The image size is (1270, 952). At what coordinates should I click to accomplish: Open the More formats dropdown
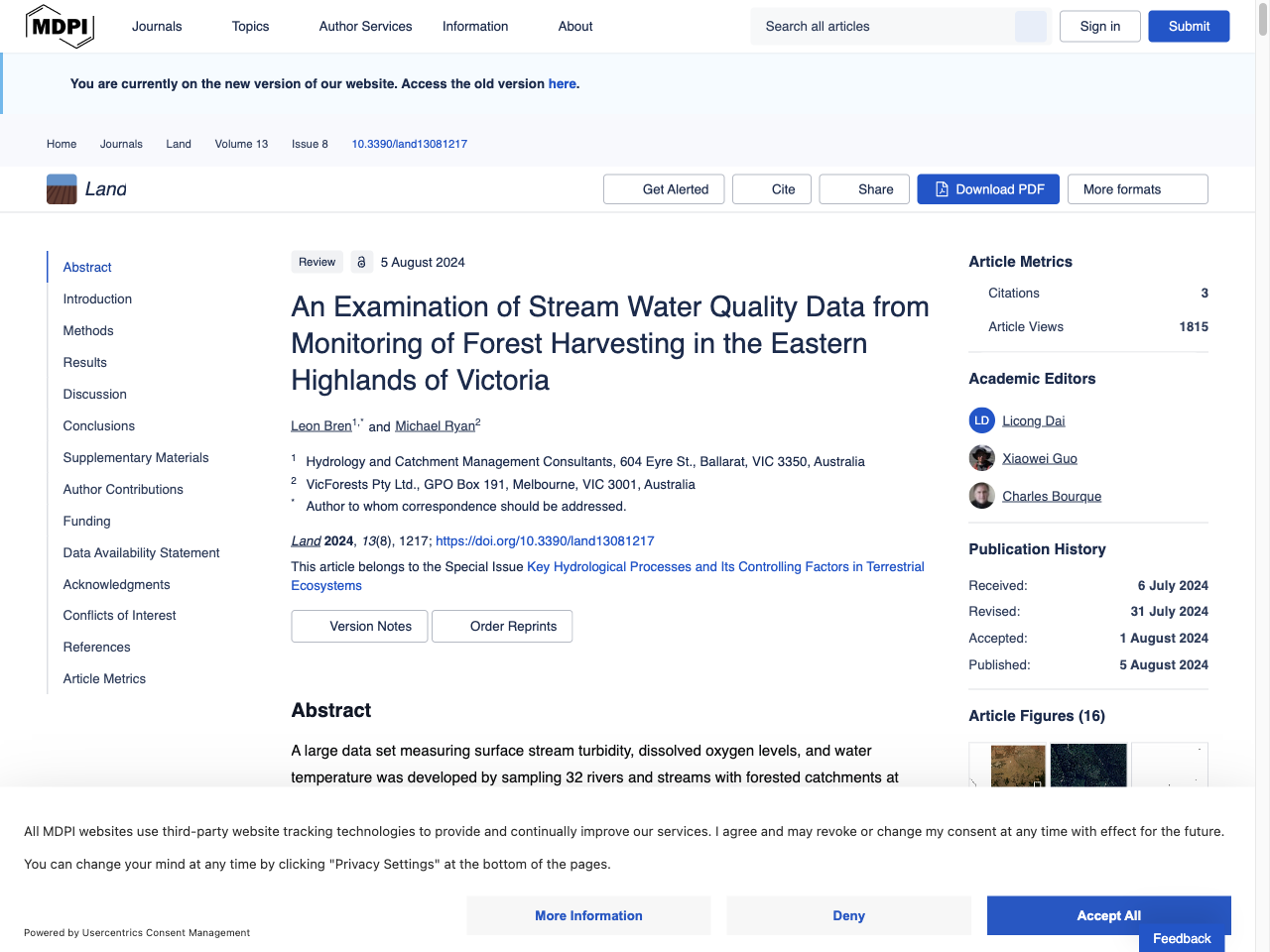[1137, 188]
